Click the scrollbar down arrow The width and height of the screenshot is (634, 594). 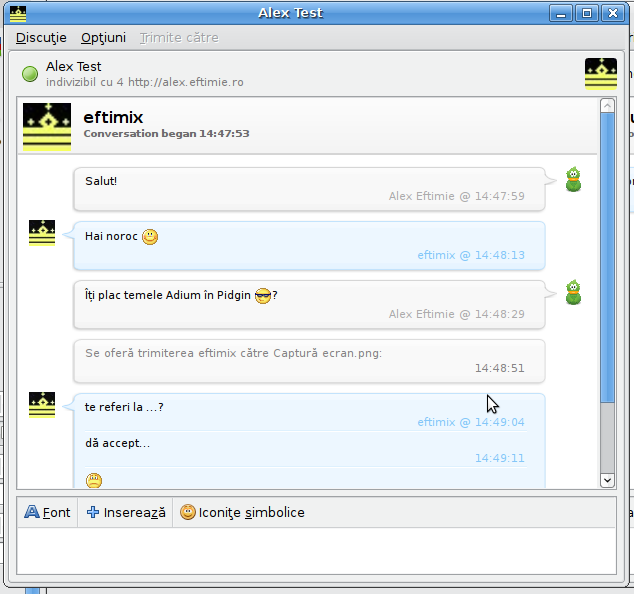(607, 480)
